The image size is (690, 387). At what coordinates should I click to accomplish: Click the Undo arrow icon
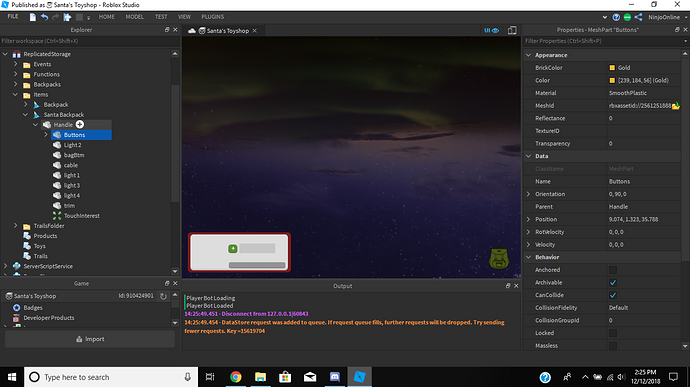pyautogui.click(x=44, y=17)
